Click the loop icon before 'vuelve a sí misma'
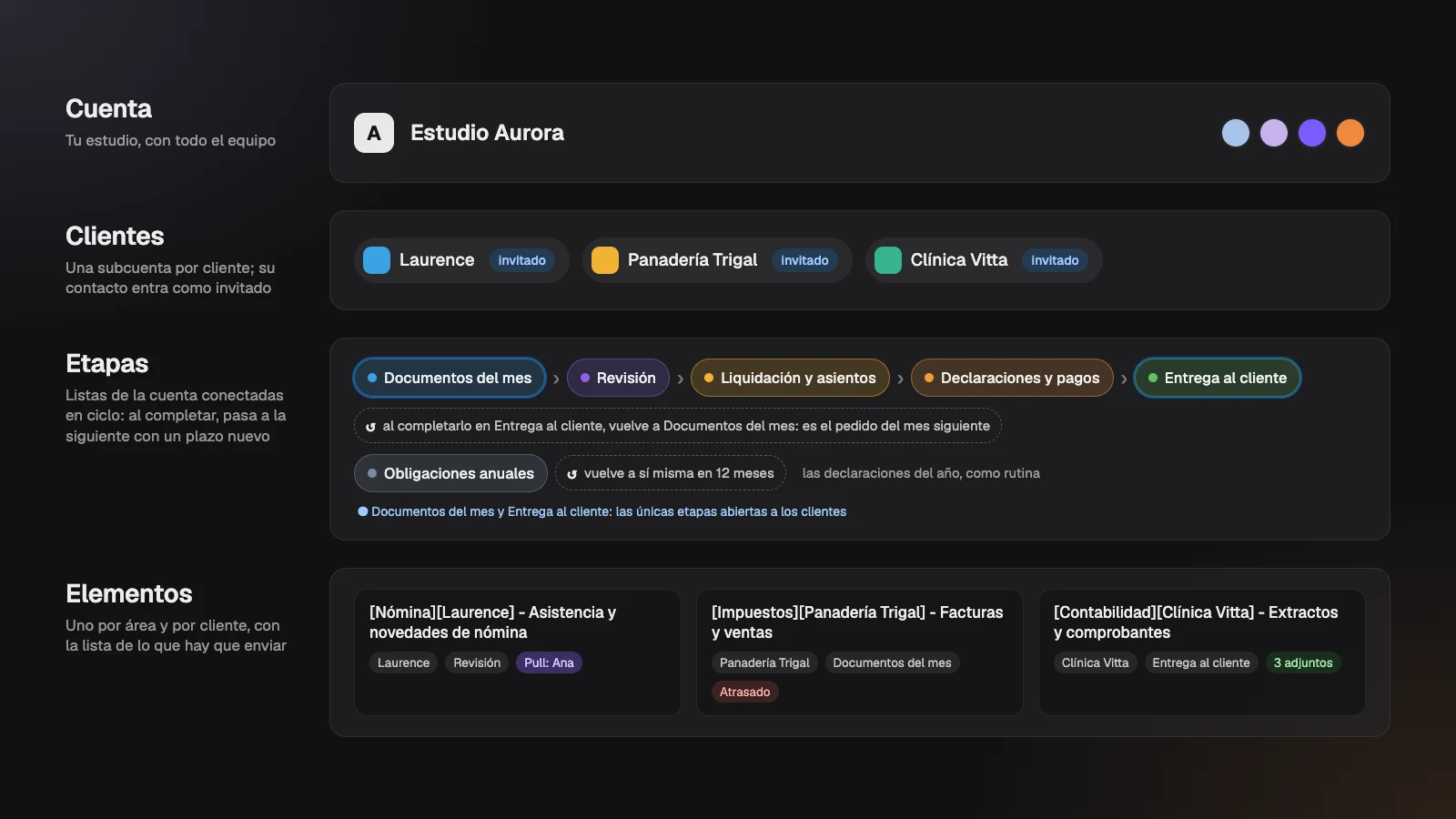The height and width of the screenshot is (819, 1456). pyautogui.click(x=571, y=474)
